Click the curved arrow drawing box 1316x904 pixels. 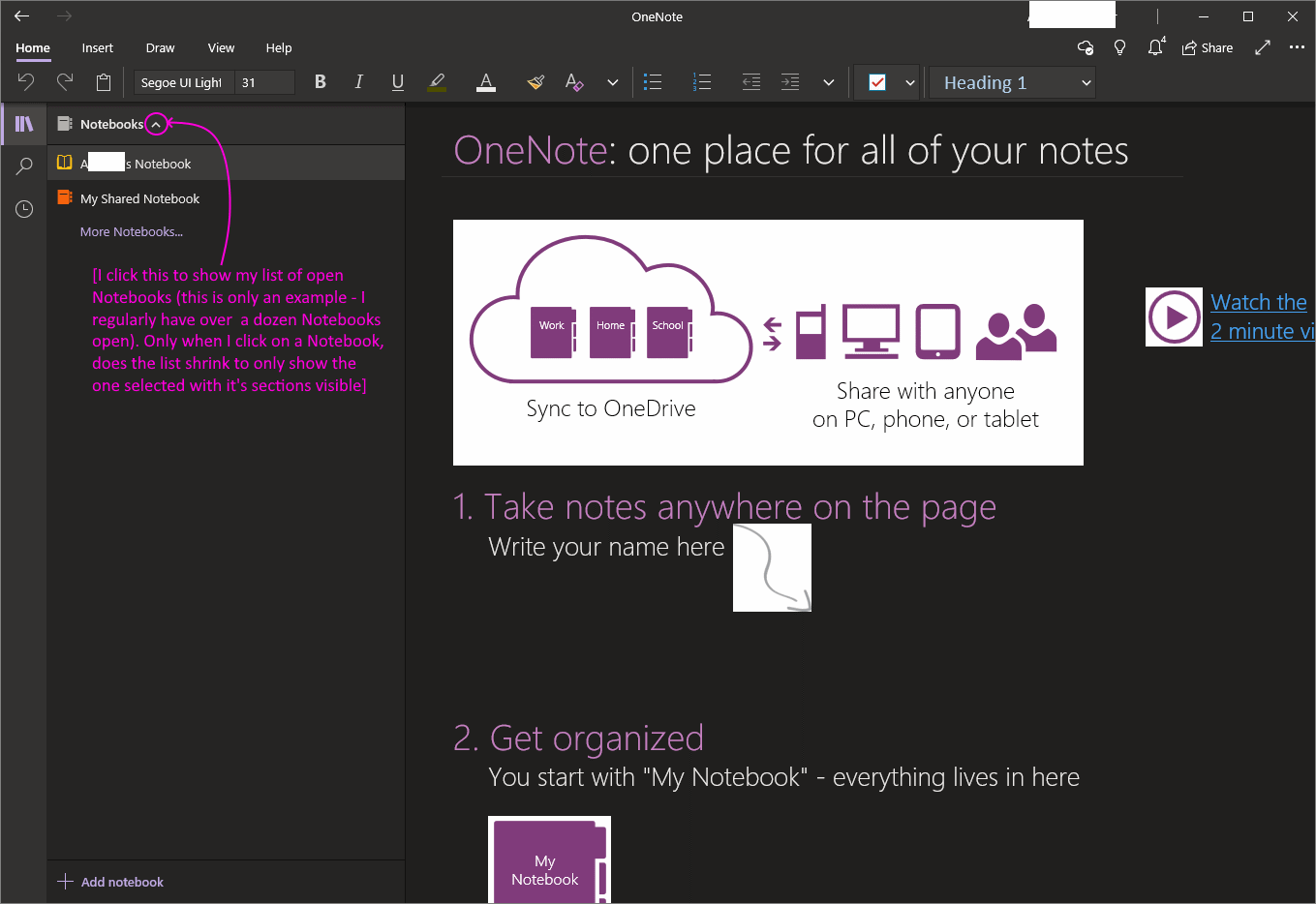tap(772, 567)
